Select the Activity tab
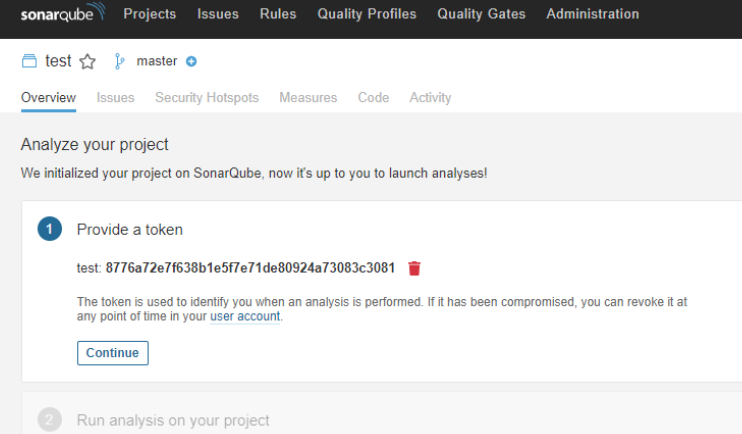742x434 pixels. click(430, 97)
